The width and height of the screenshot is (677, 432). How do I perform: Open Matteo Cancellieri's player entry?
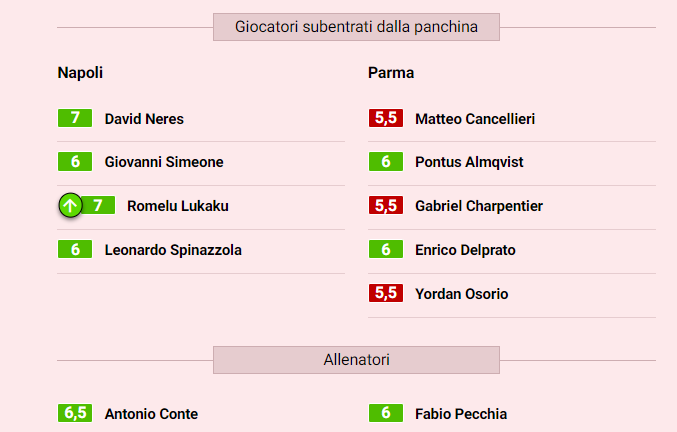pyautogui.click(x=475, y=119)
